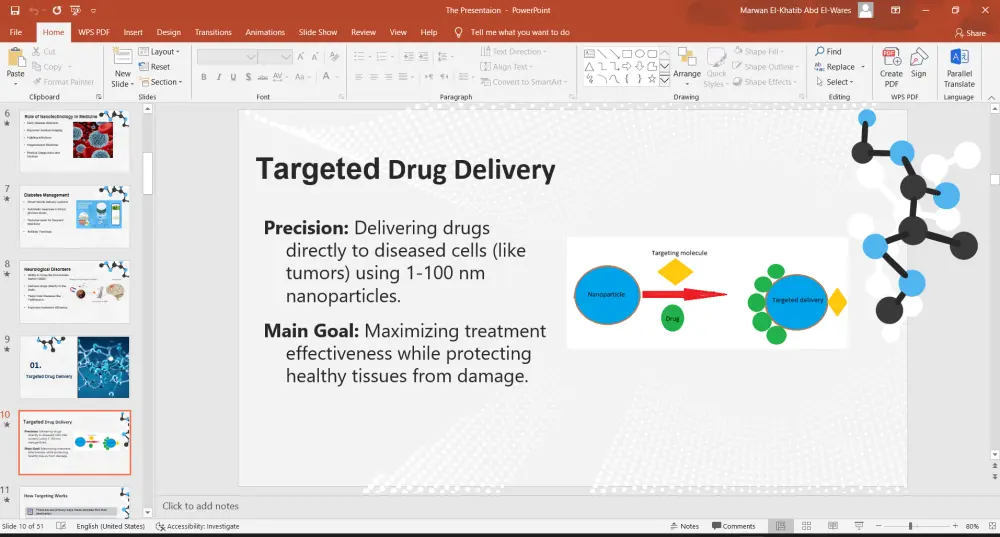Switch to Reading View icon
This screenshot has height=537, width=1000.
[832, 526]
